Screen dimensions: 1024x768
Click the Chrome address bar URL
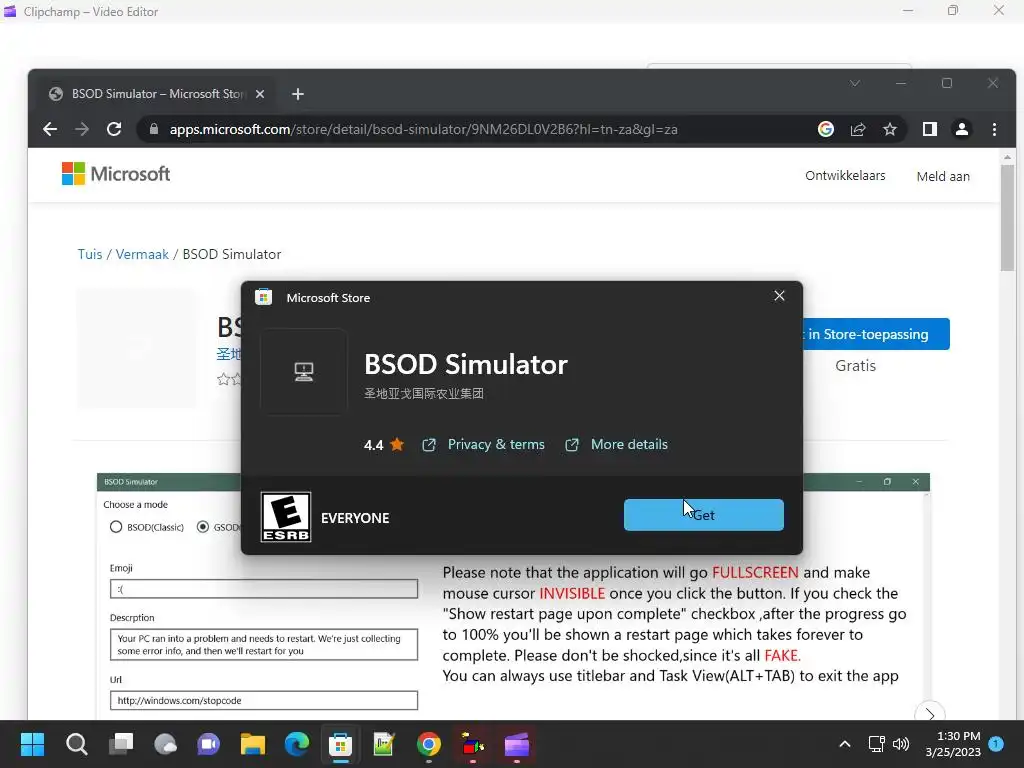coord(423,129)
